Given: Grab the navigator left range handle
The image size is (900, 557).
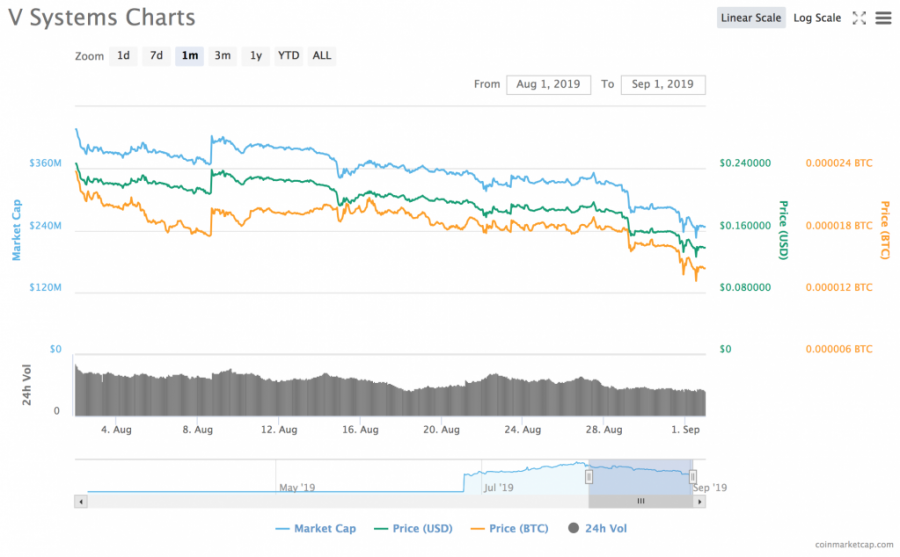Looking at the screenshot, I should coord(588,477).
